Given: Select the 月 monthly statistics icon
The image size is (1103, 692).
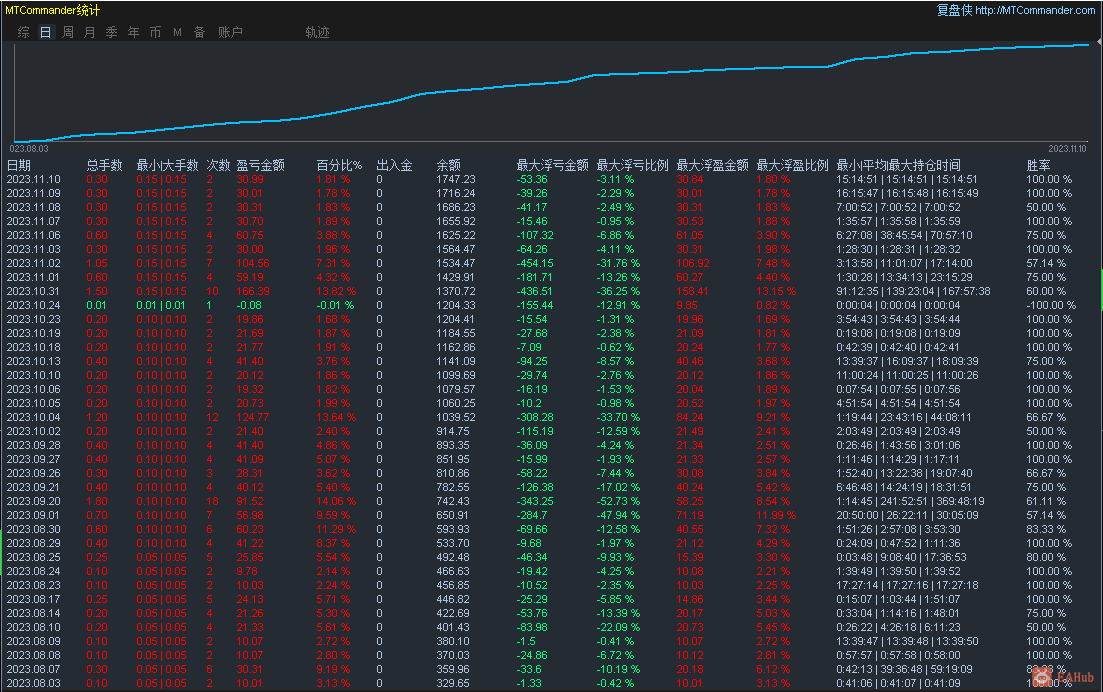Looking at the screenshot, I should [x=89, y=31].
